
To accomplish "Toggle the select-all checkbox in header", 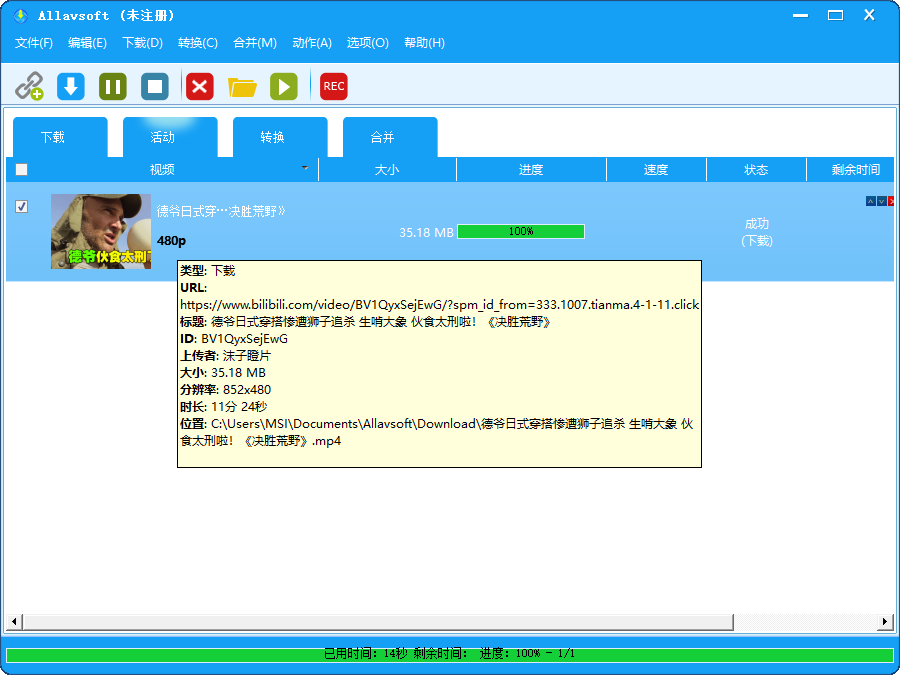I will (21, 169).
